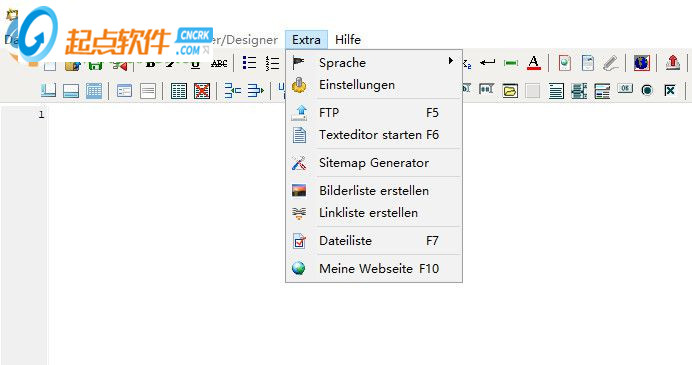The image size is (692, 365).
Task: Select Linkliste erstellen
Action: (x=374, y=213)
